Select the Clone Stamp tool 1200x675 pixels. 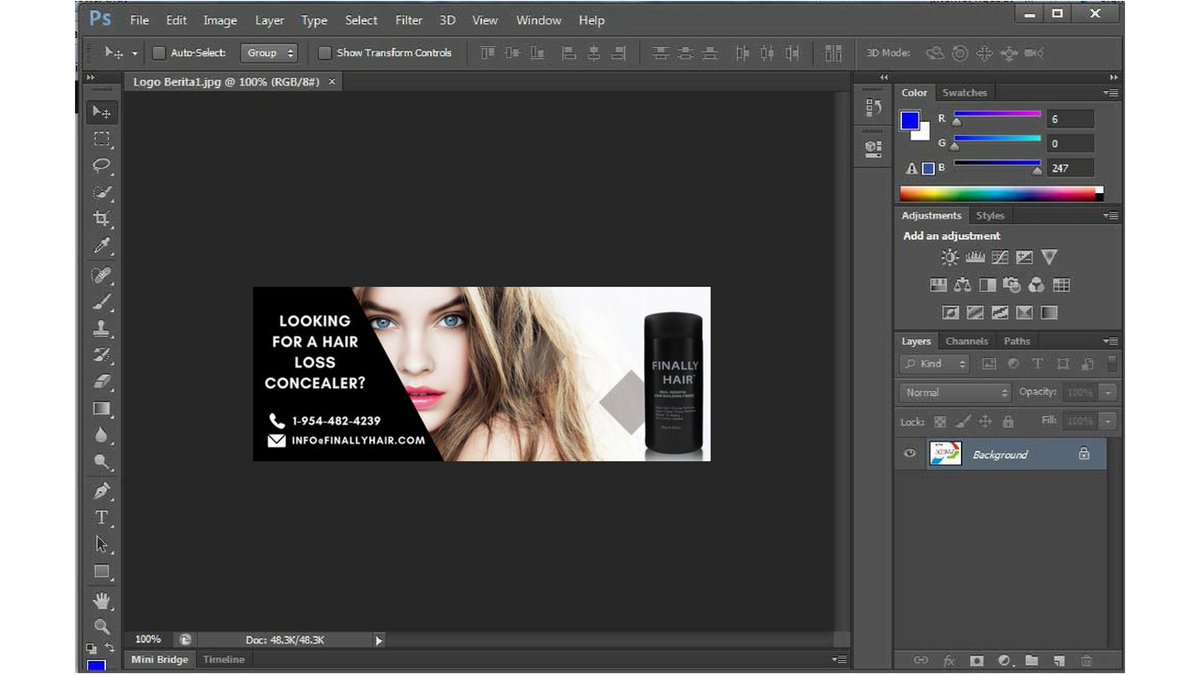click(102, 328)
